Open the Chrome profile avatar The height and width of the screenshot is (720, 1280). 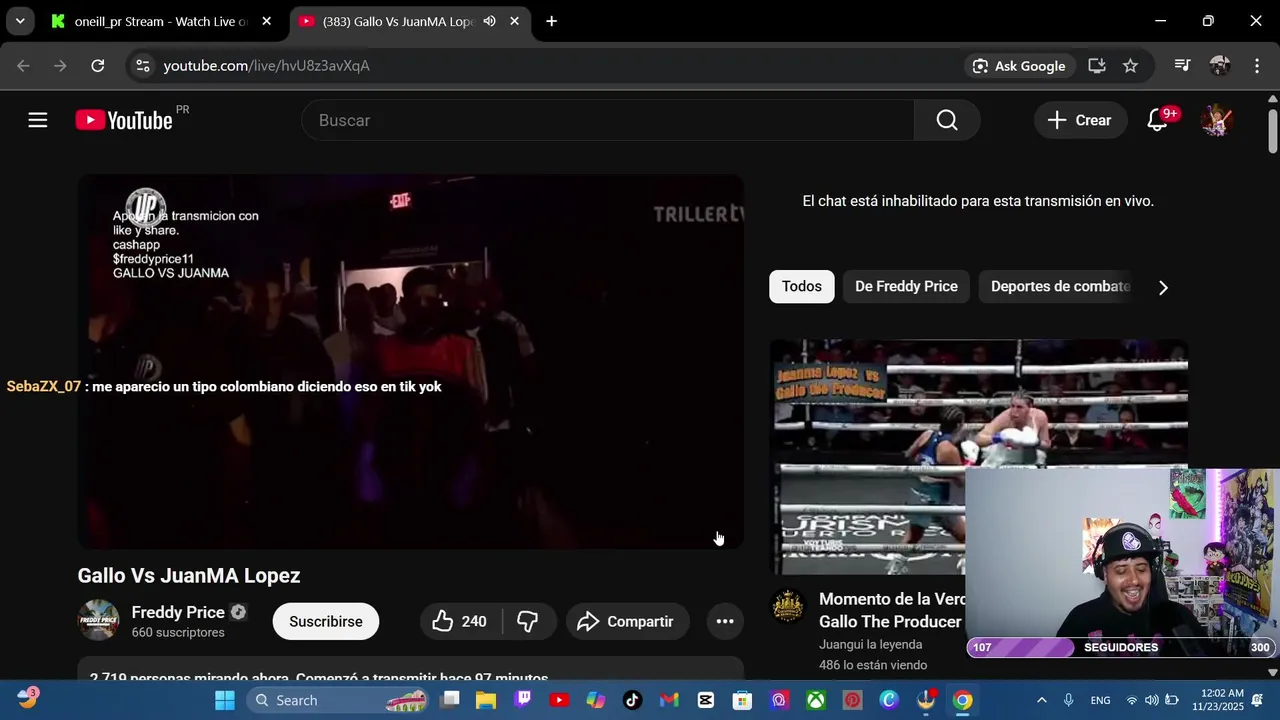pyautogui.click(x=1219, y=65)
